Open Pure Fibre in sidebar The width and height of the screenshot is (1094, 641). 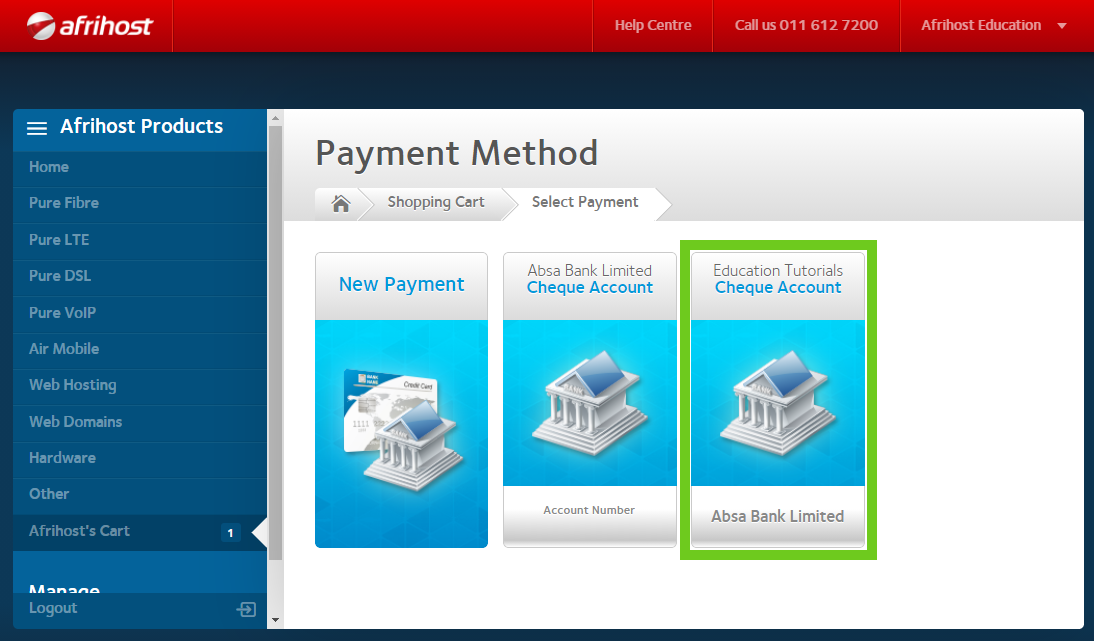64,203
